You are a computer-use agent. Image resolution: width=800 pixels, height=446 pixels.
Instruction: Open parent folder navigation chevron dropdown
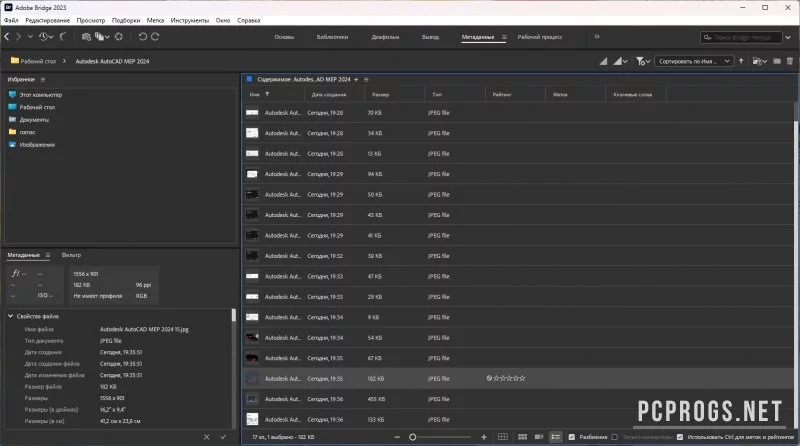30,37
